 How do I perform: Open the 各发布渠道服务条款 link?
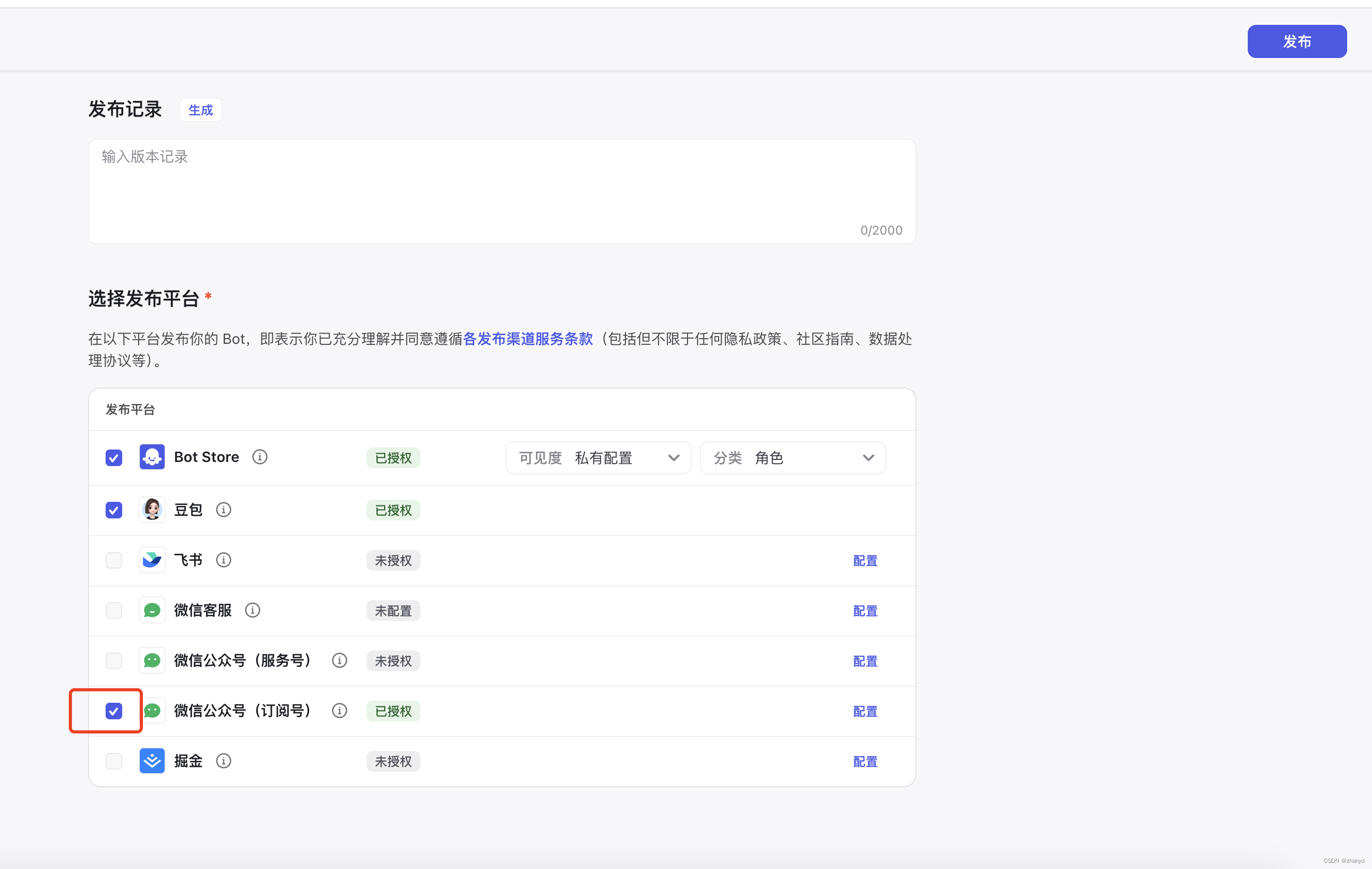point(528,339)
